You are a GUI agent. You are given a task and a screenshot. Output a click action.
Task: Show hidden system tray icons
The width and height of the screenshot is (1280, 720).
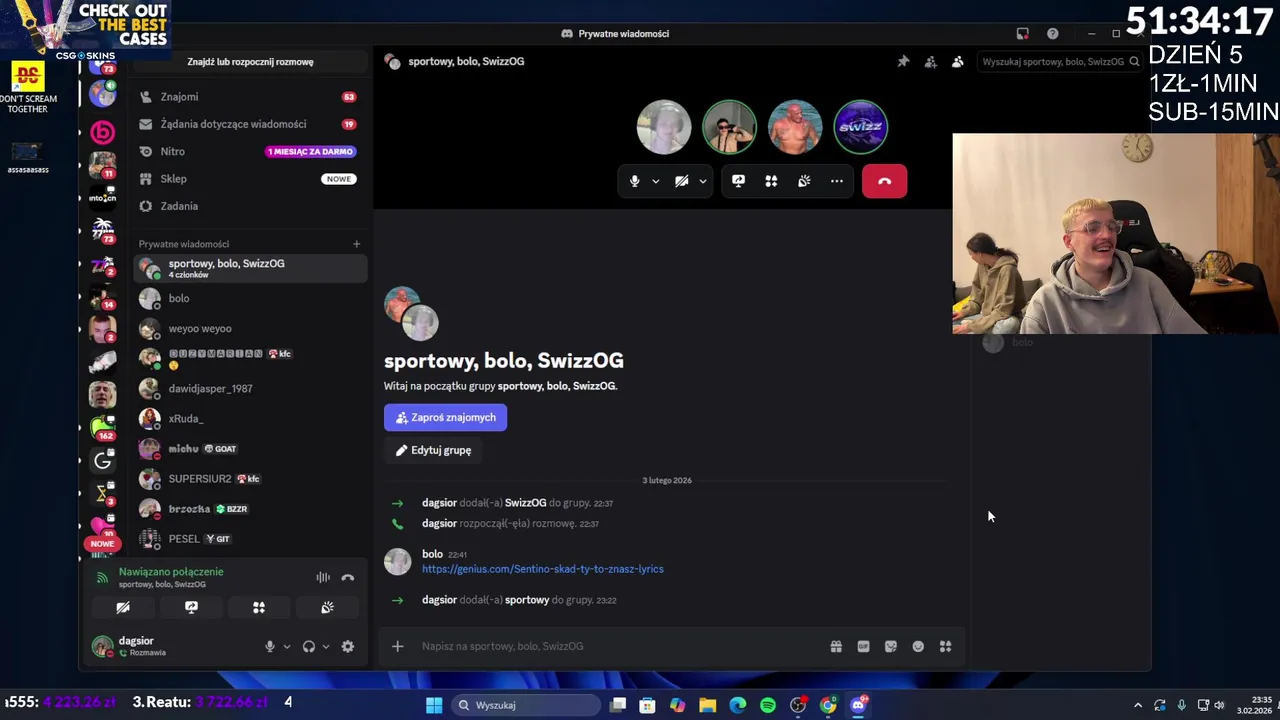tap(1137, 705)
